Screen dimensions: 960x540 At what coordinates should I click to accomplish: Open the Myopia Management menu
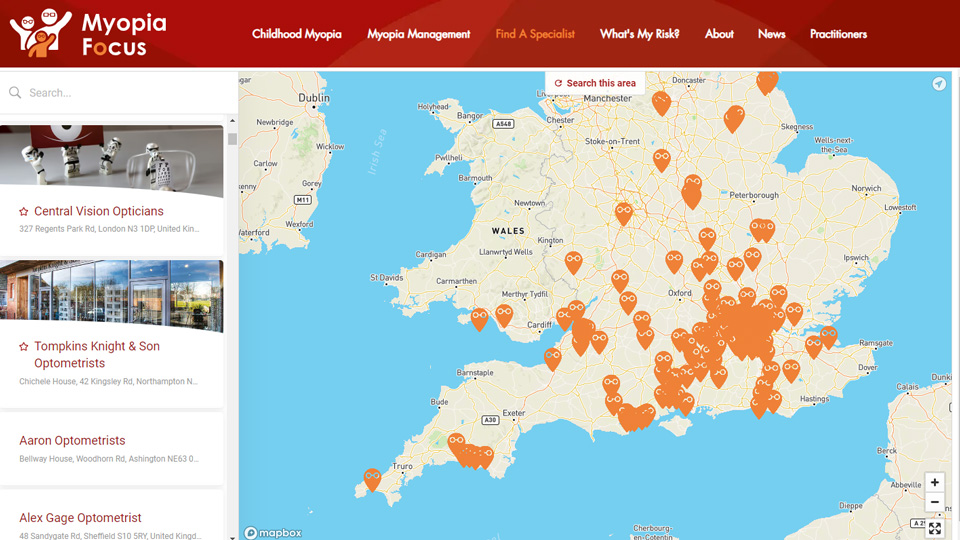419,34
